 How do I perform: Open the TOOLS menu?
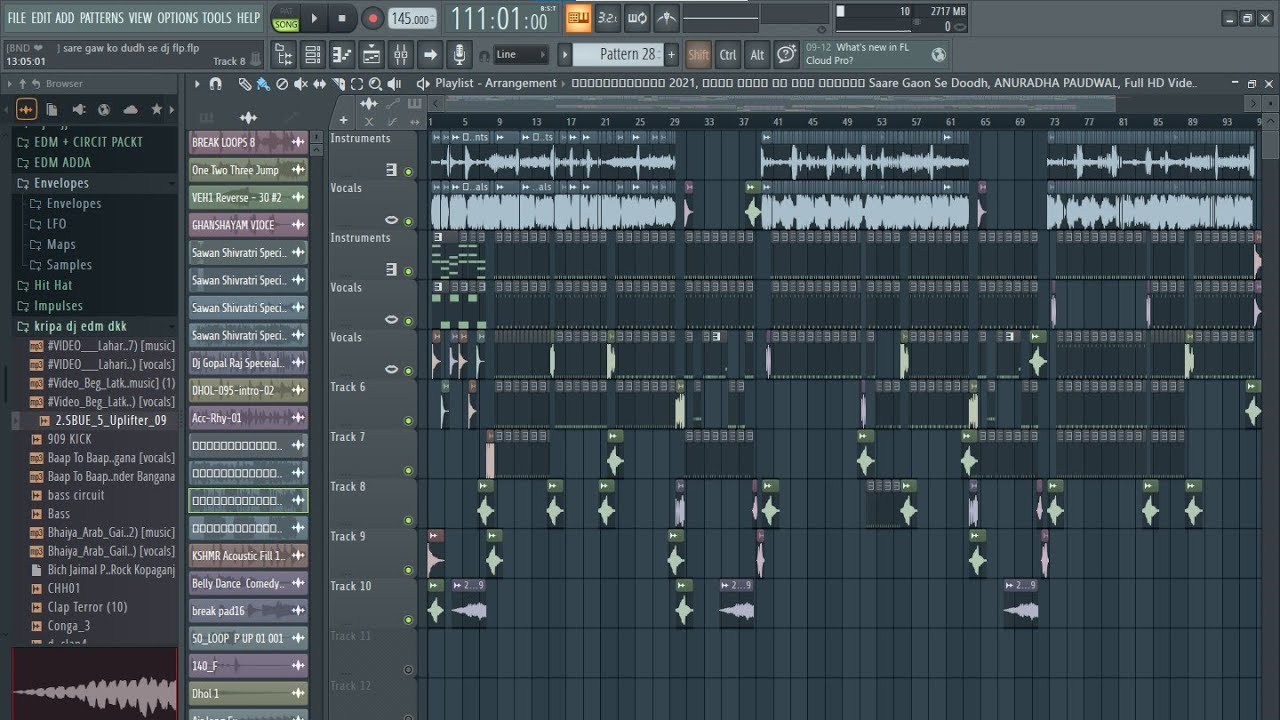tap(216, 18)
